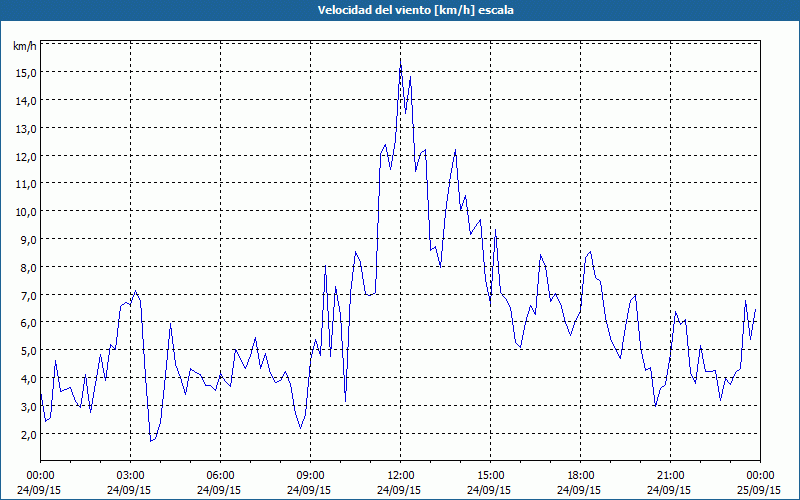Select the 4,0 y-axis value
This screenshot has width=800, height=500.
(x=28, y=379)
